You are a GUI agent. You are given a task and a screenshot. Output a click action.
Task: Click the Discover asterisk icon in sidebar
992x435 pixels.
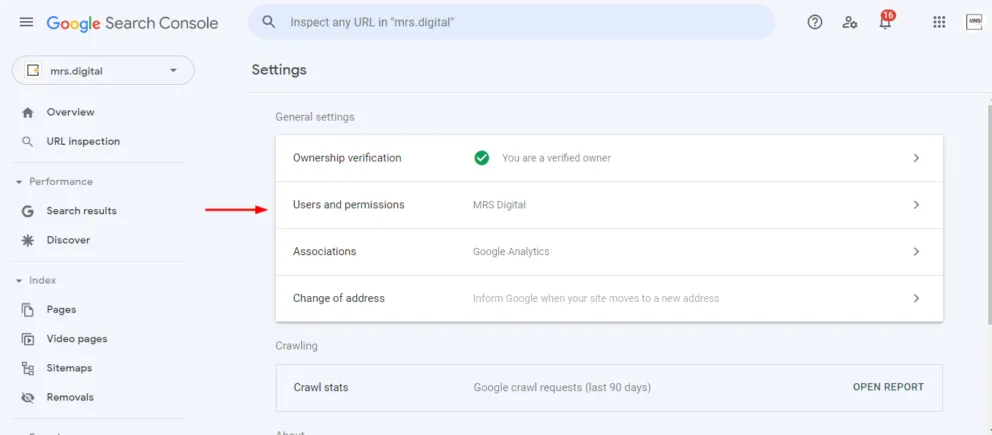coord(28,240)
